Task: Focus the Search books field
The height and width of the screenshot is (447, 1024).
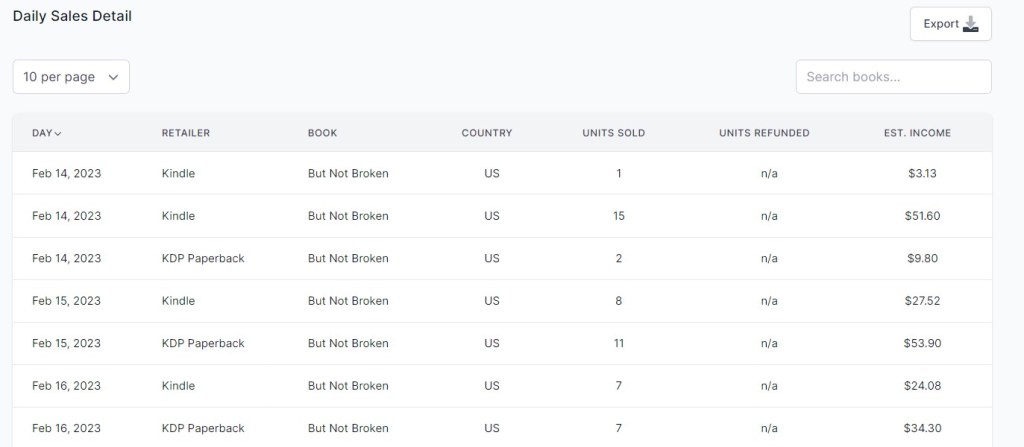Action: click(x=893, y=77)
